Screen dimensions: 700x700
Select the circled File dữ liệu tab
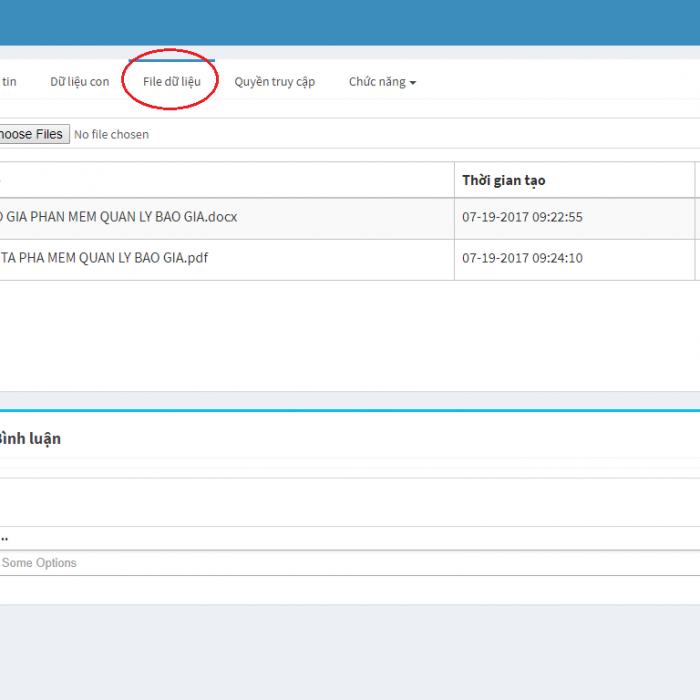click(171, 82)
